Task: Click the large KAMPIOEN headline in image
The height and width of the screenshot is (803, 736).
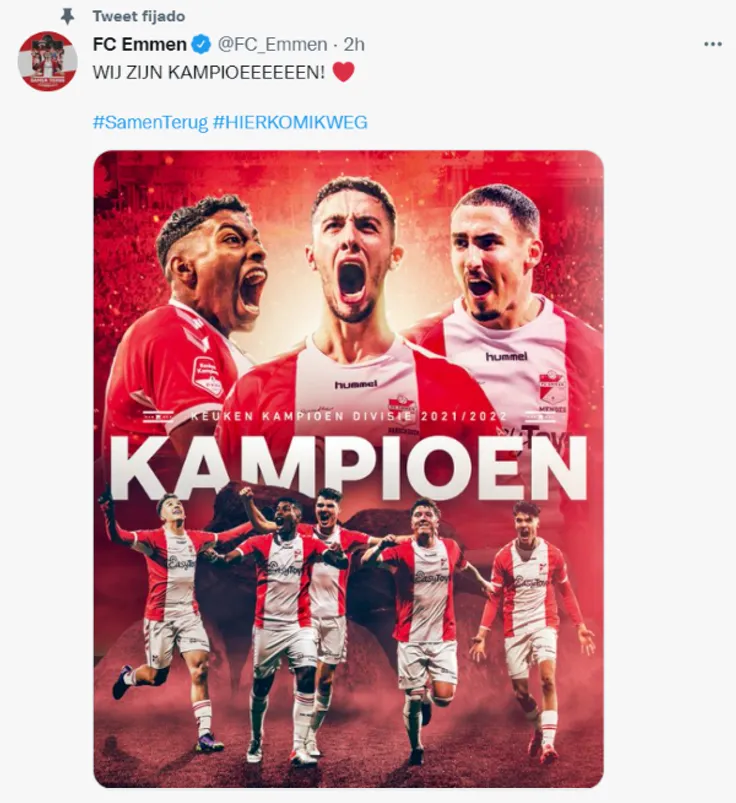Action: pos(349,468)
